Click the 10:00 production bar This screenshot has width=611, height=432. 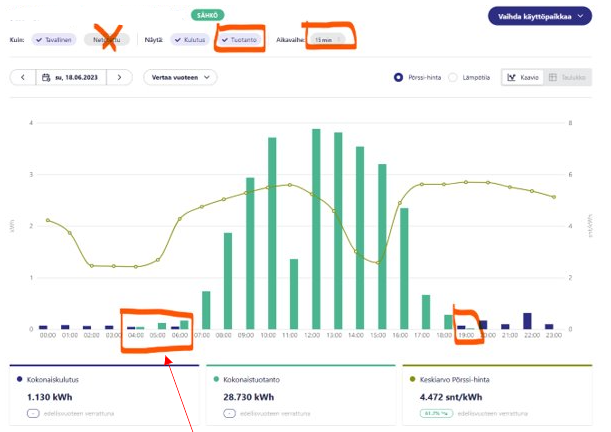[x=272, y=233]
